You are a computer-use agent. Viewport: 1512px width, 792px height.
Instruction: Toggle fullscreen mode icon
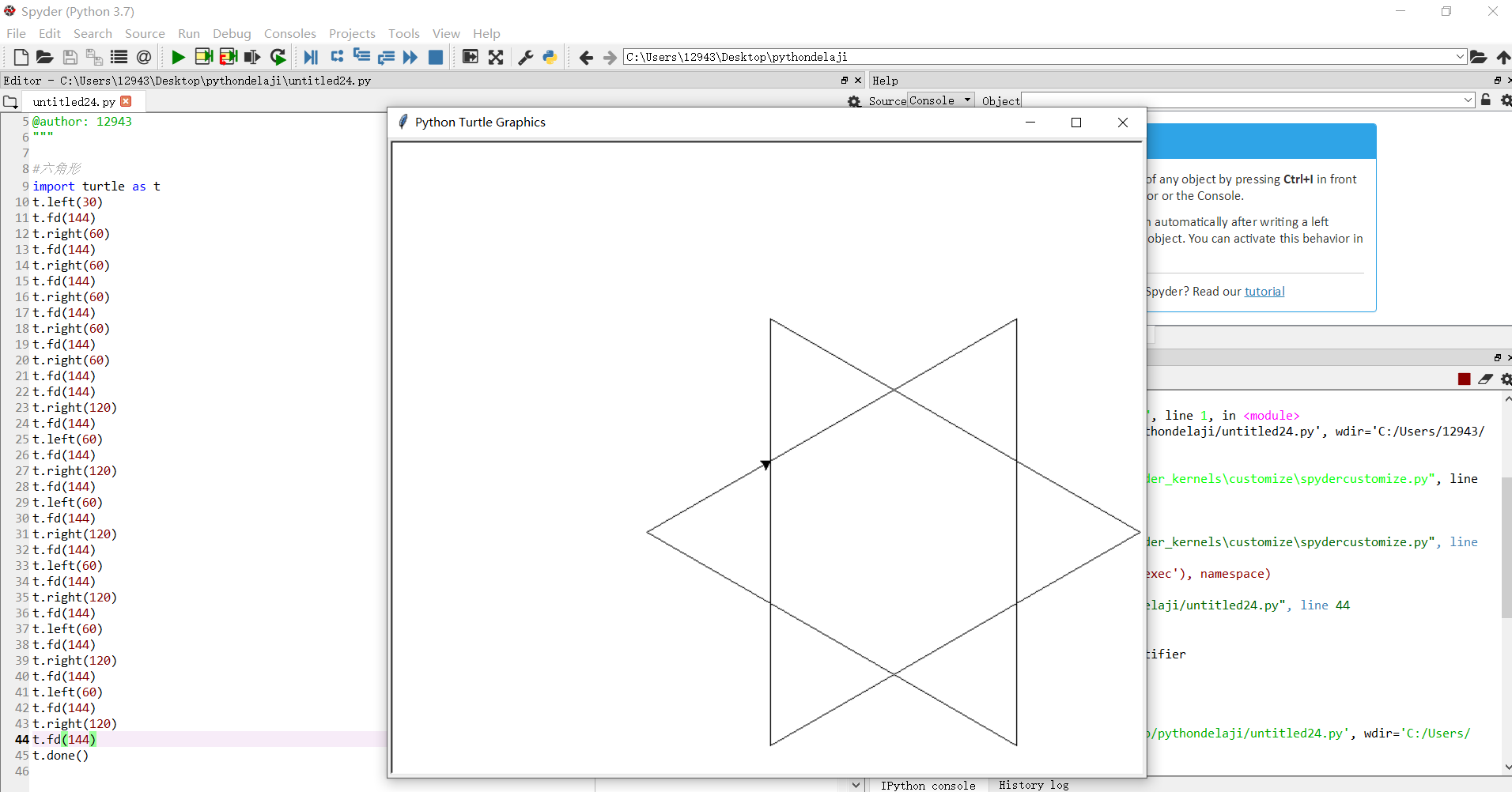pos(496,57)
